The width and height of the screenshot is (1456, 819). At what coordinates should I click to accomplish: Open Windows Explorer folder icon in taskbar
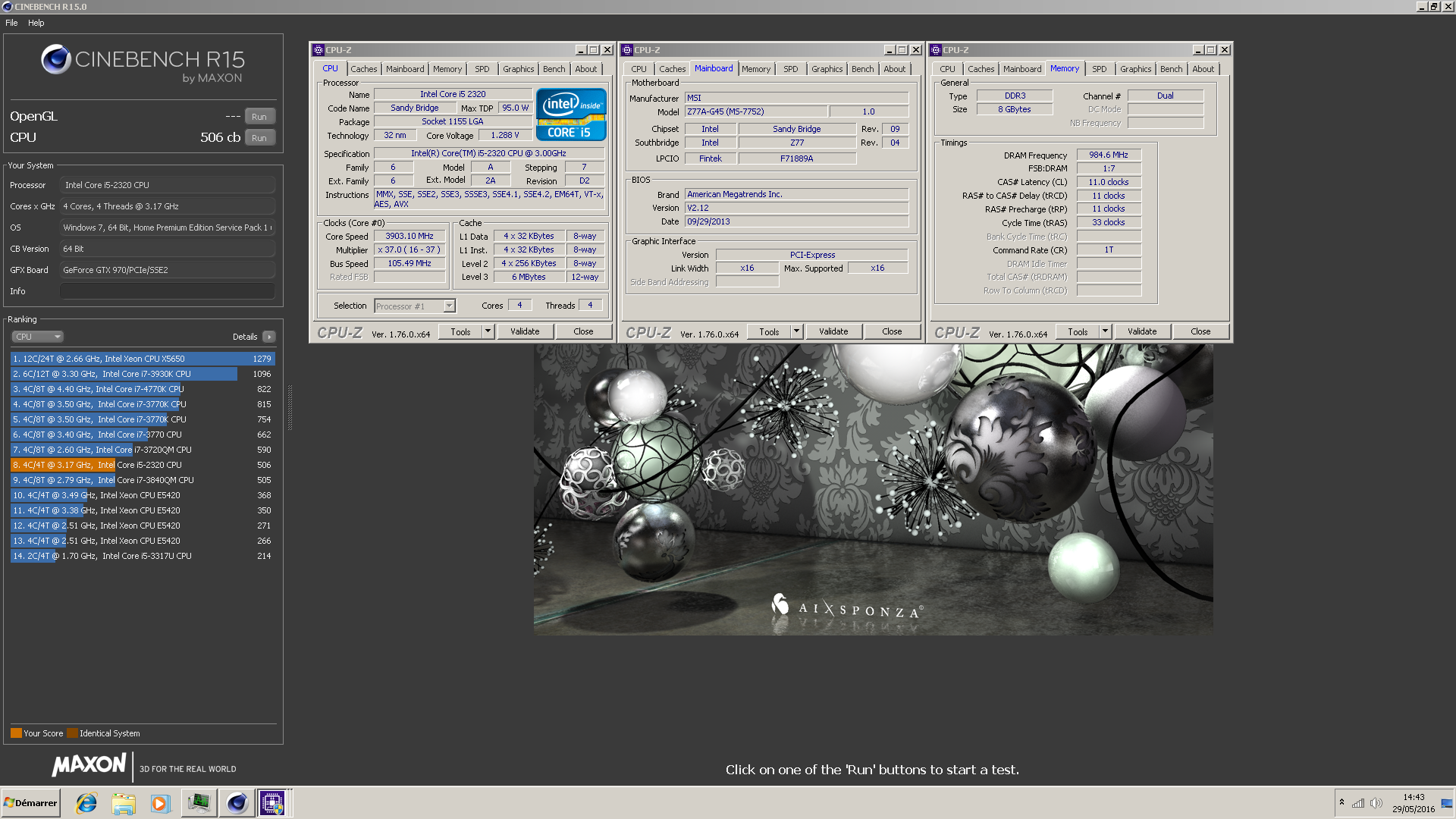[124, 803]
